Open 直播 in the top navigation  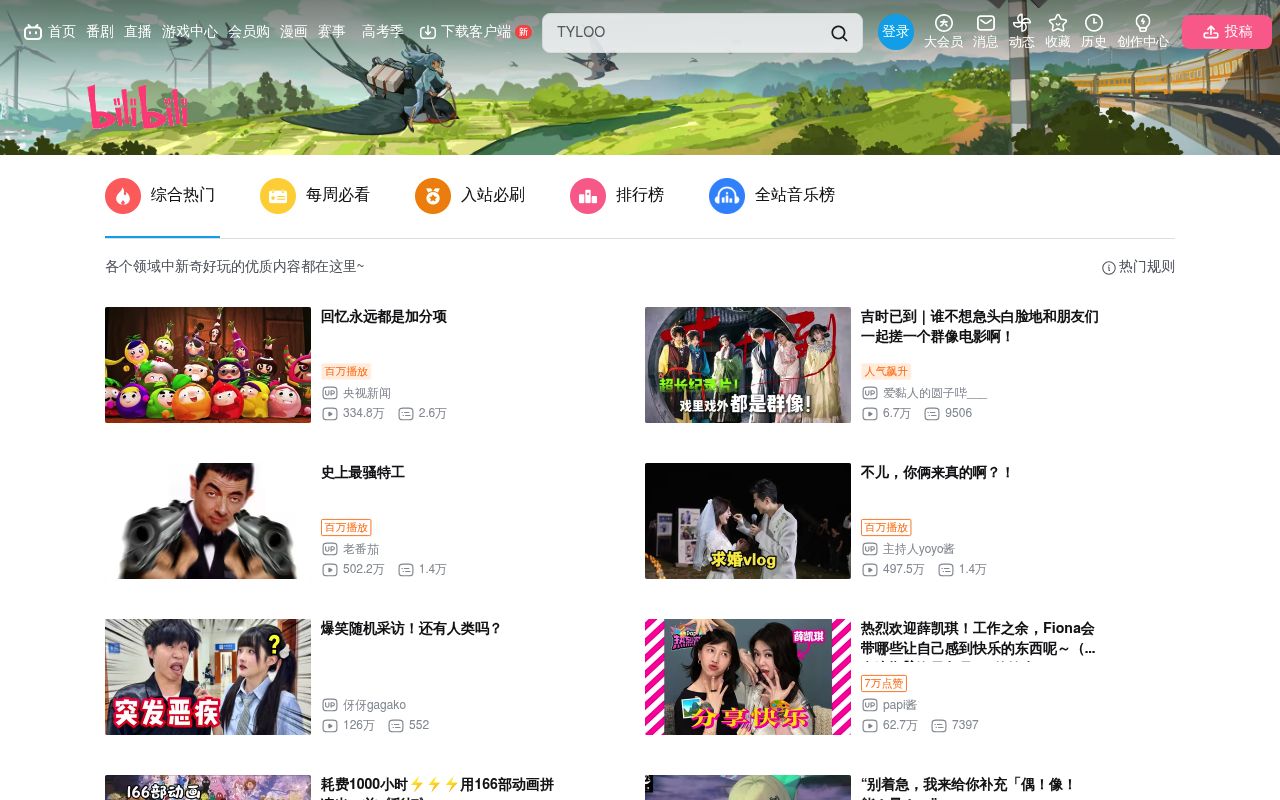coord(138,32)
